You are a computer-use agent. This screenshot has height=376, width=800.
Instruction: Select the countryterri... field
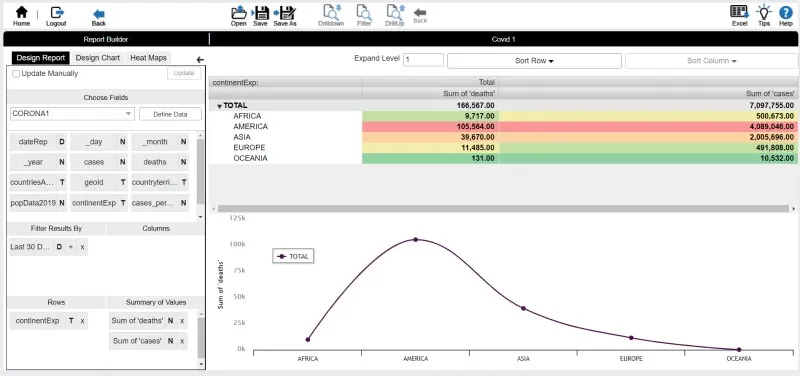tap(160, 182)
